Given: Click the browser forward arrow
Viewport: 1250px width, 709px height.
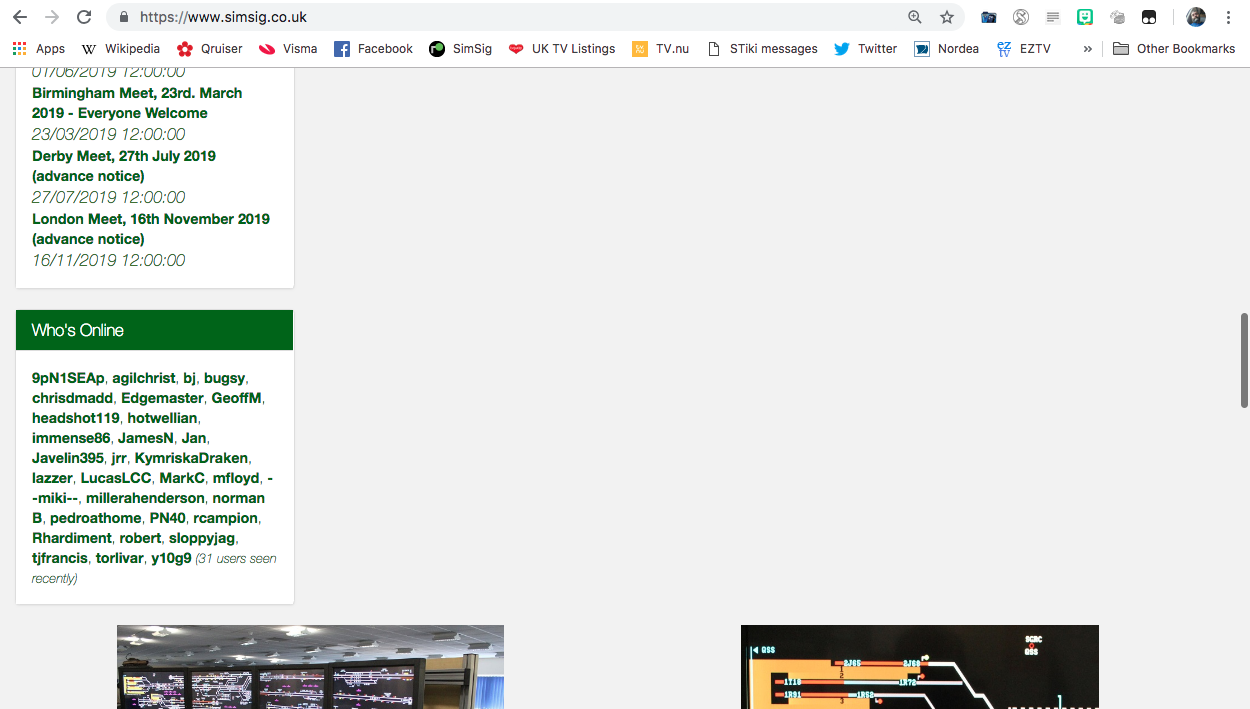Looking at the screenshot, I should pyautogui.click(x=52, y=17).
